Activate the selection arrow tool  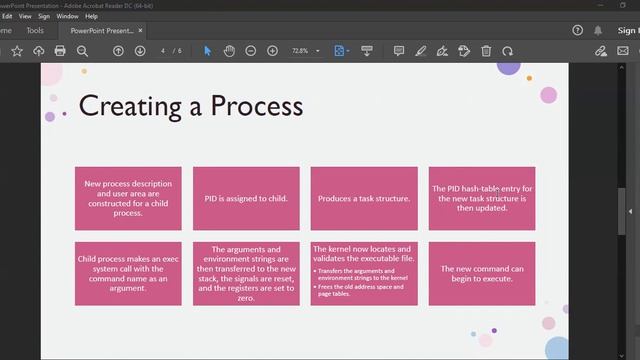coord(207,51)
